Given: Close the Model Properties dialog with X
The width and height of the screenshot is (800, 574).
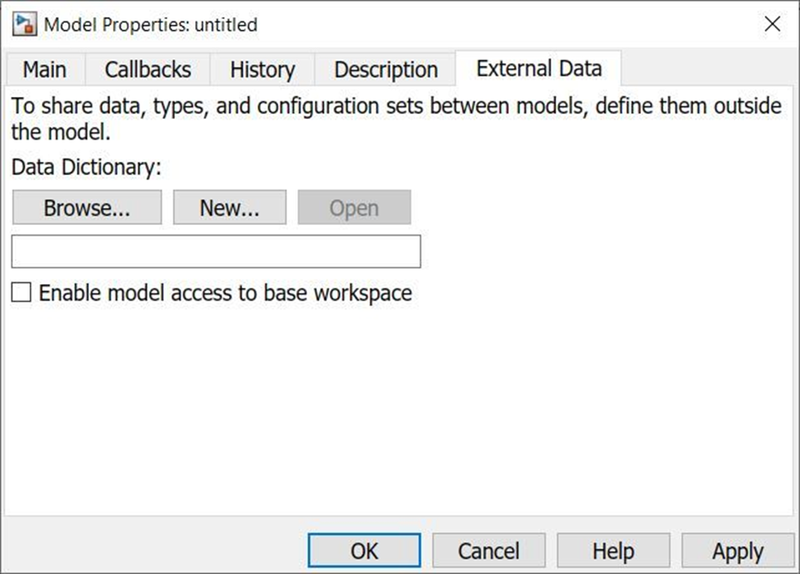Looking at the screenshot, I should (772, 23).
